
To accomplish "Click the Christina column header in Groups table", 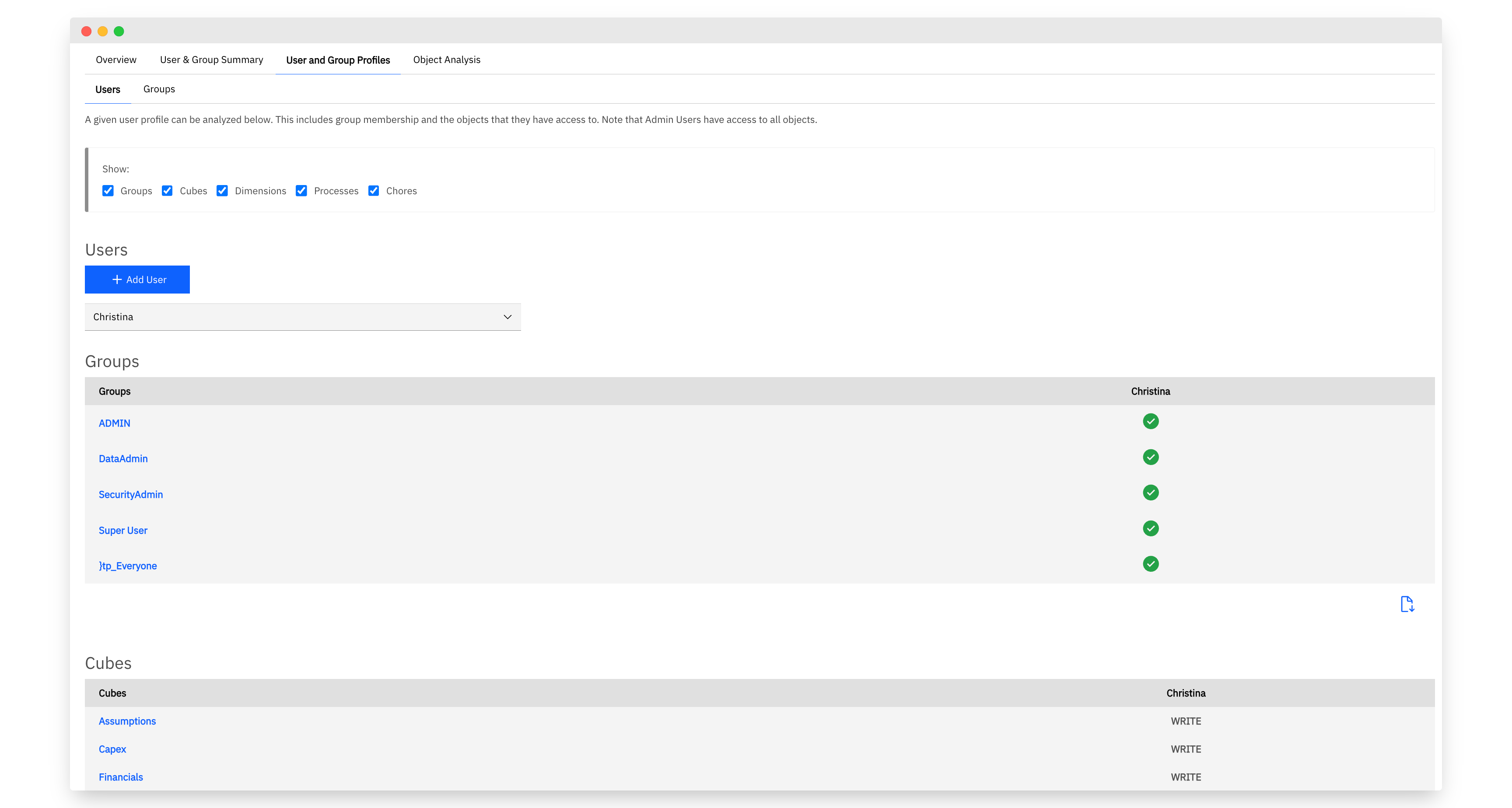I will pos(1151,392).
